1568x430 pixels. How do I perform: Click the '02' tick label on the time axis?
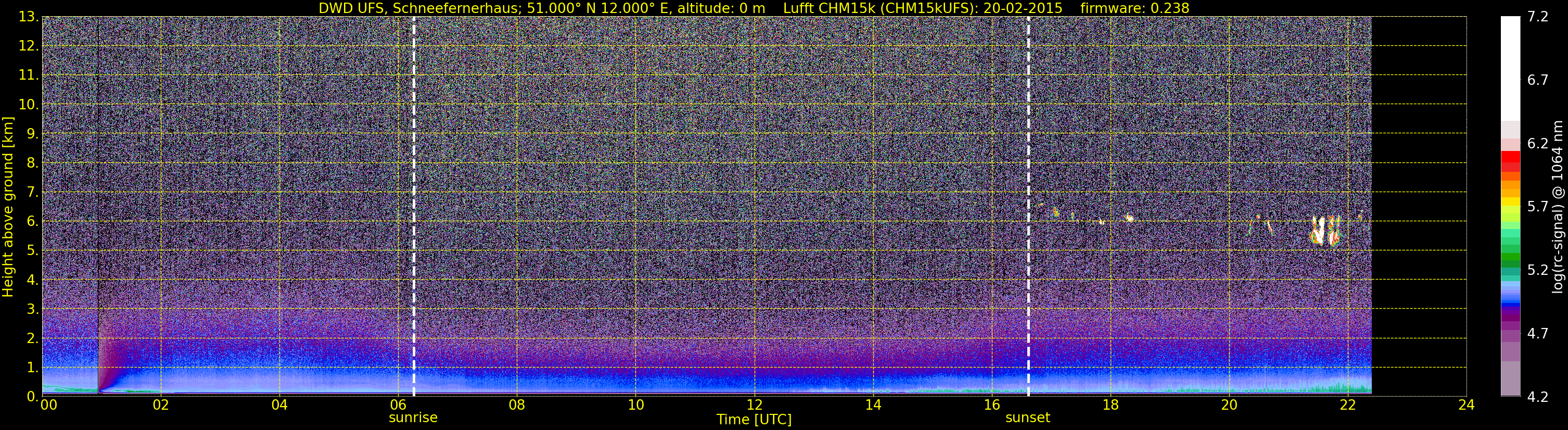tap(161, 406)
